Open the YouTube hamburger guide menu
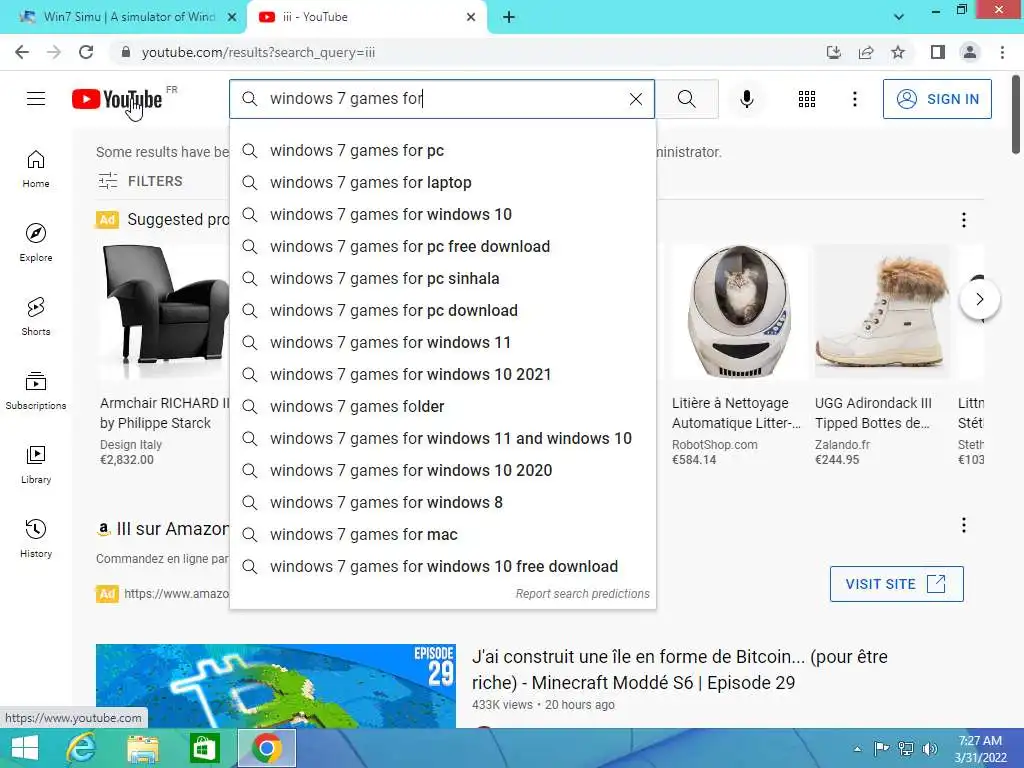The height and width of the screenshot is (768, 1024). pyautogui.click(x=36, y=99)
